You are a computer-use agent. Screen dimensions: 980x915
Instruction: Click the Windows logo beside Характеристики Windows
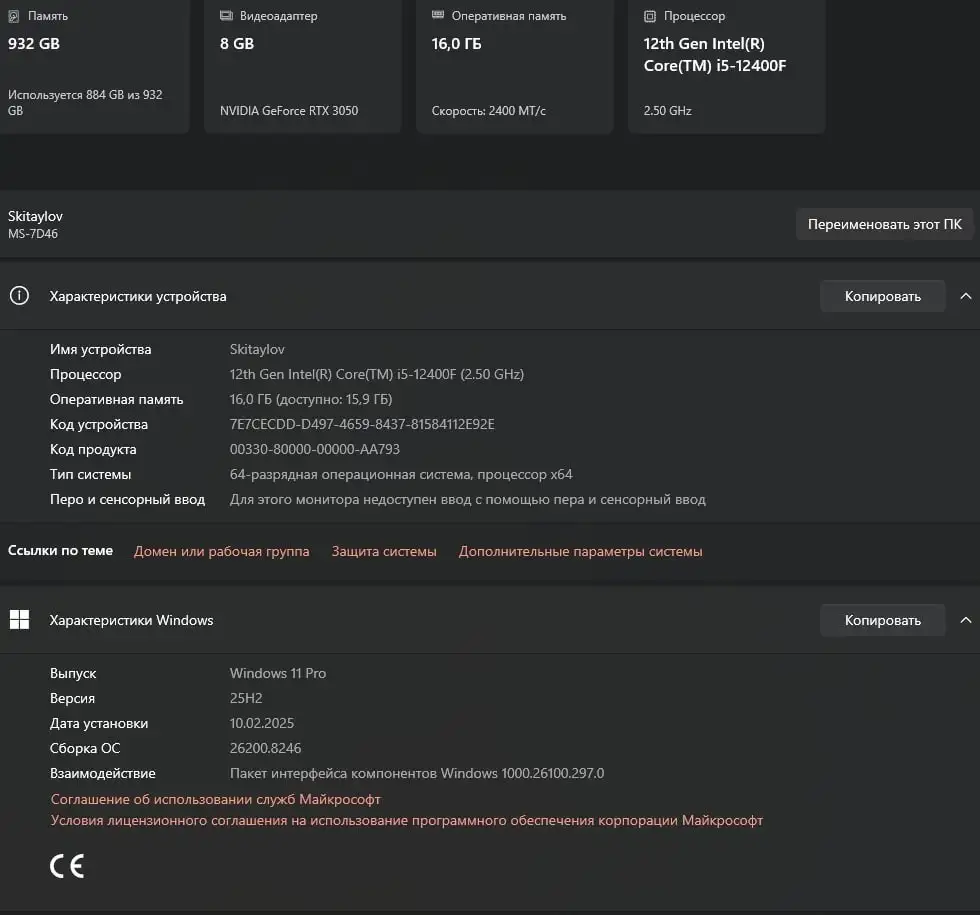click(19, 619)
